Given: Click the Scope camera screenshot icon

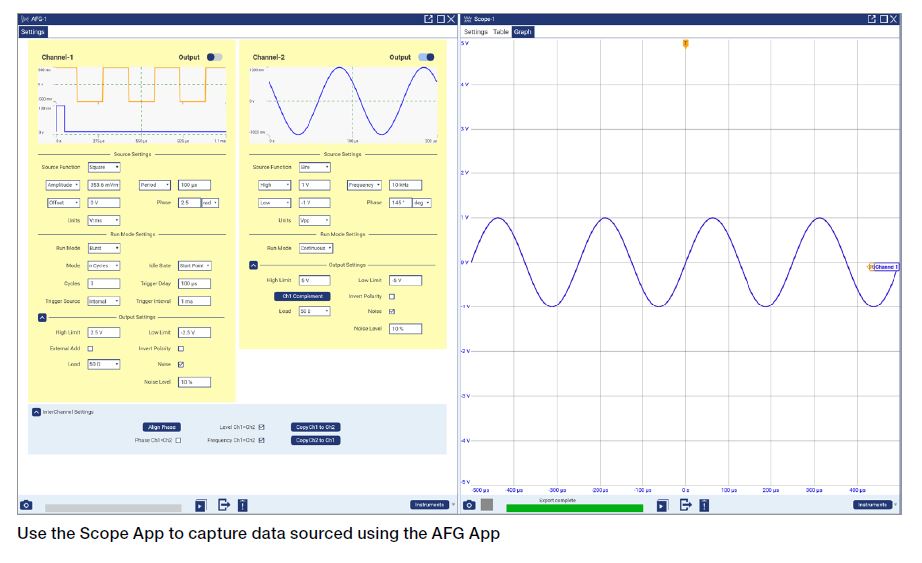Looking at the screenshot, I should pyautogui.click(x=468, y=505).
